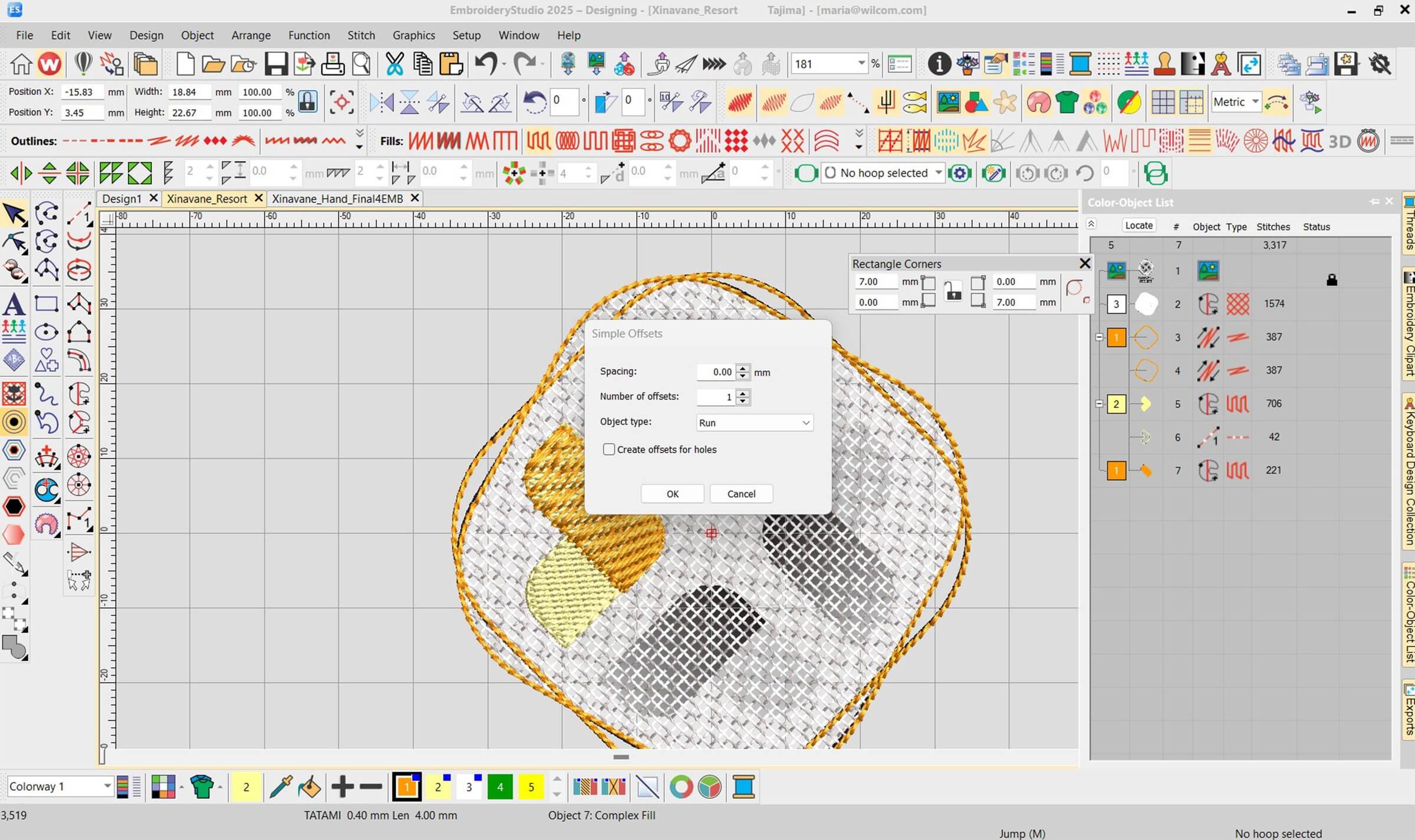This screenshot has width=1415, height=840.
Task: Open the Stitch menu
Action: 361,35
